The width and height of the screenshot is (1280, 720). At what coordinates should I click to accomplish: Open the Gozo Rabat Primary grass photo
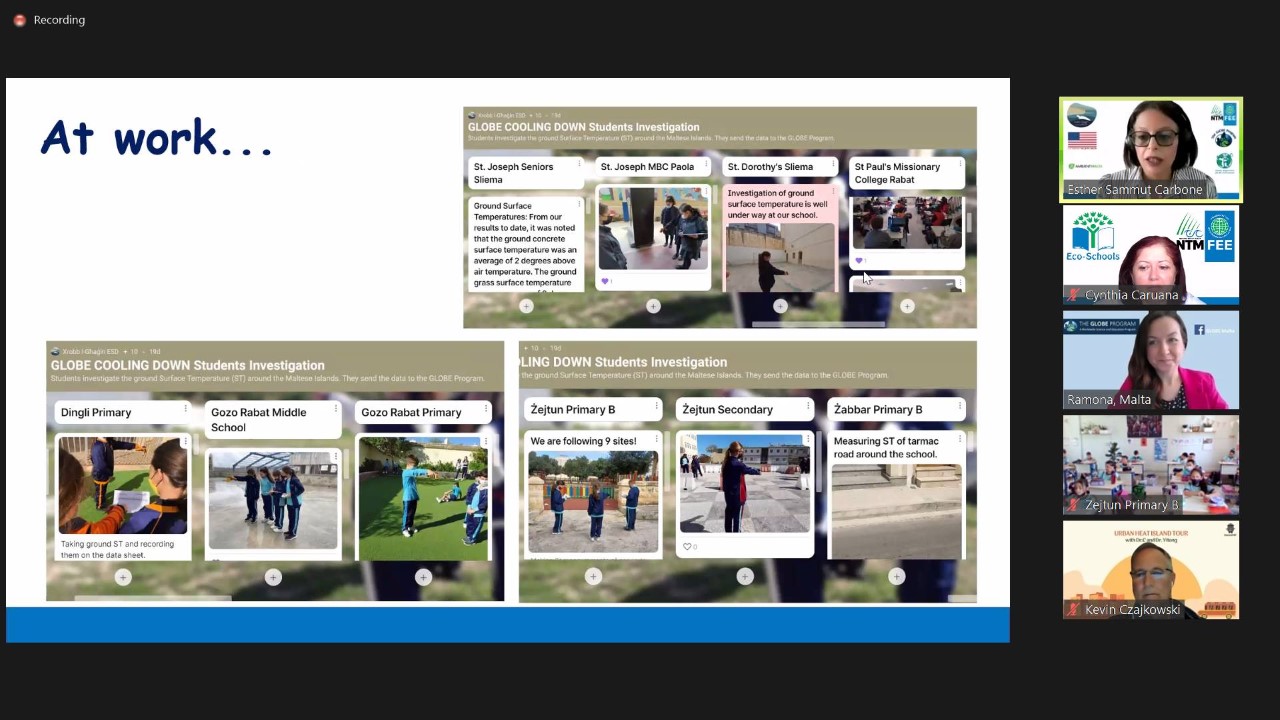click(x=423, y=498)
